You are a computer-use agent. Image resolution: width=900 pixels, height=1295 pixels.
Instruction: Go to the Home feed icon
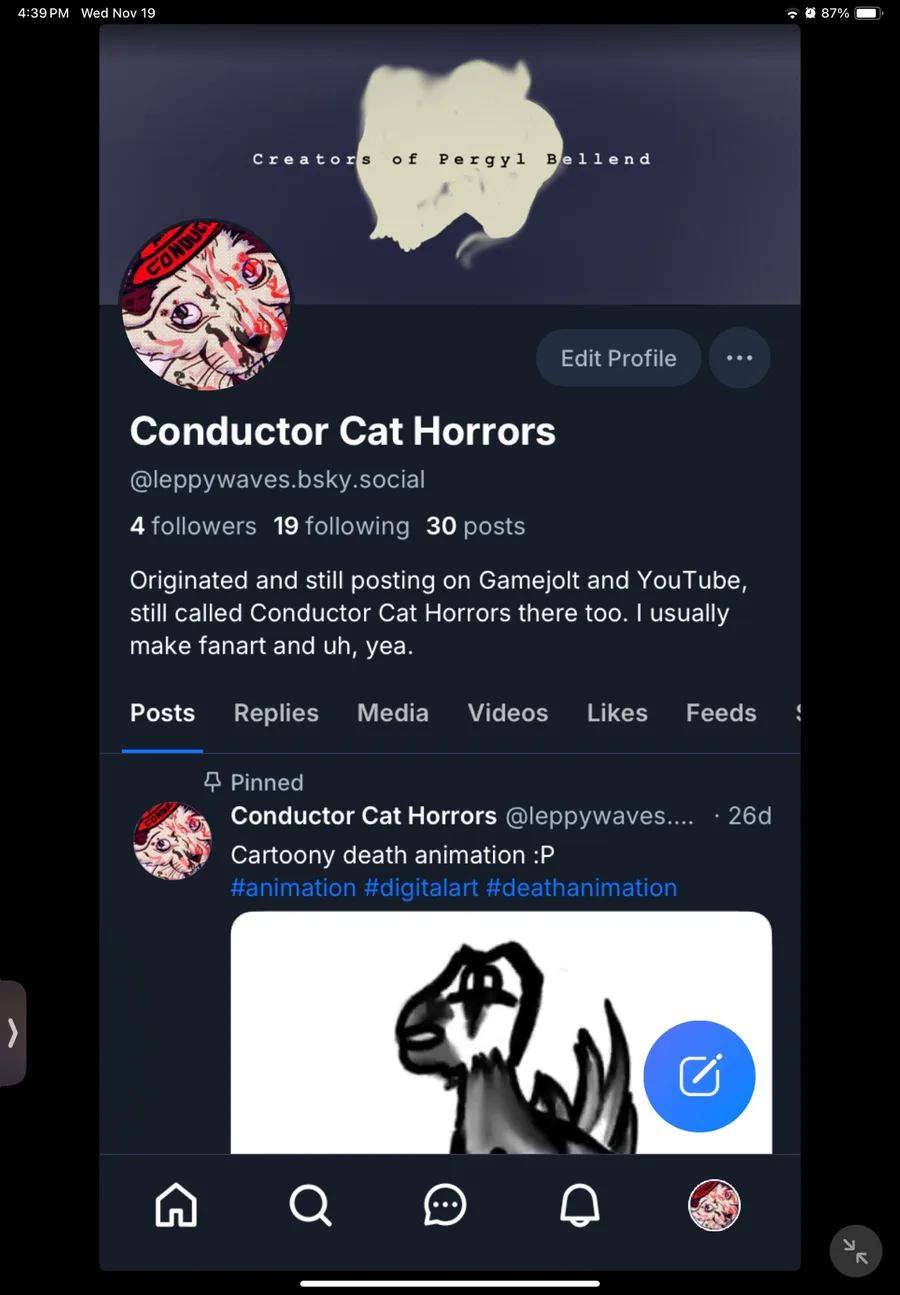[176, 1205]
